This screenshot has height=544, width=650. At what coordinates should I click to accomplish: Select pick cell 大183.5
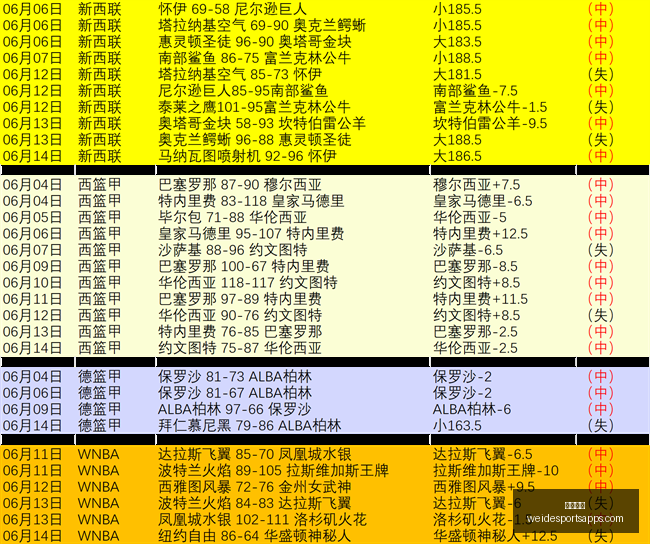click(x=457, y=41)
